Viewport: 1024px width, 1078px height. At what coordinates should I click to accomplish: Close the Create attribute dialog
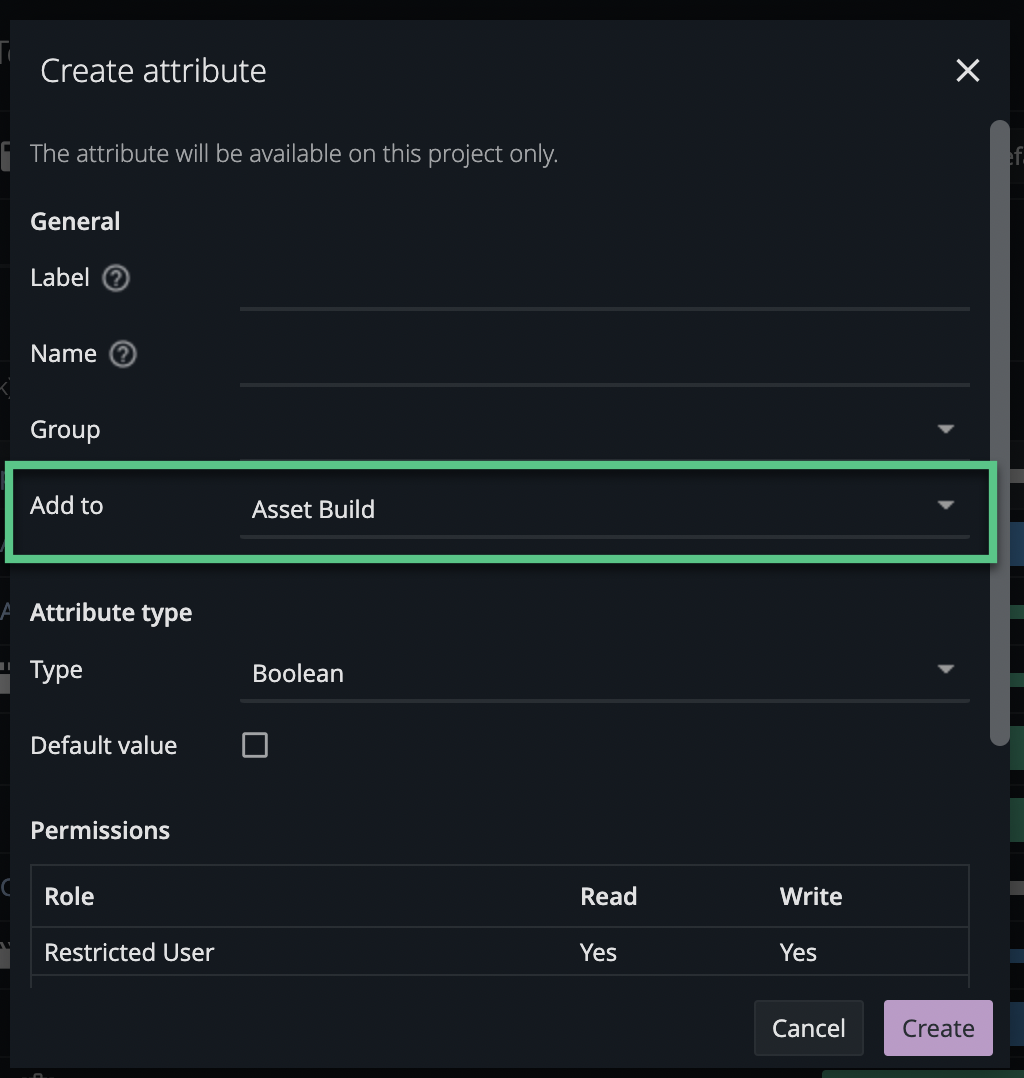(967, 70)
